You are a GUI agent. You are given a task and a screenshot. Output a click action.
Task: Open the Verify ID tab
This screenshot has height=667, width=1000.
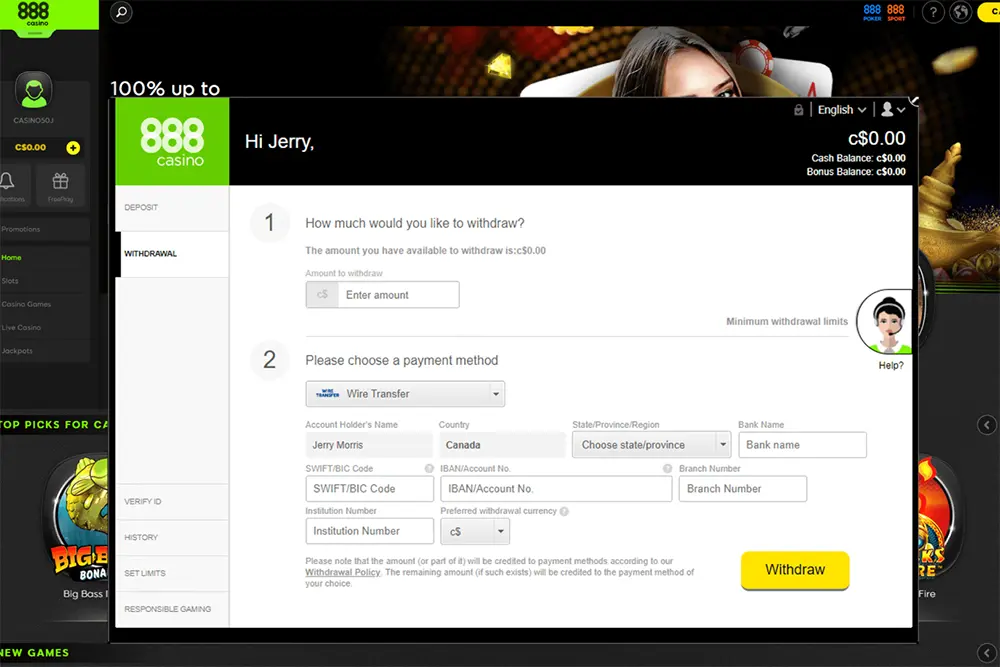coord(172,502)
